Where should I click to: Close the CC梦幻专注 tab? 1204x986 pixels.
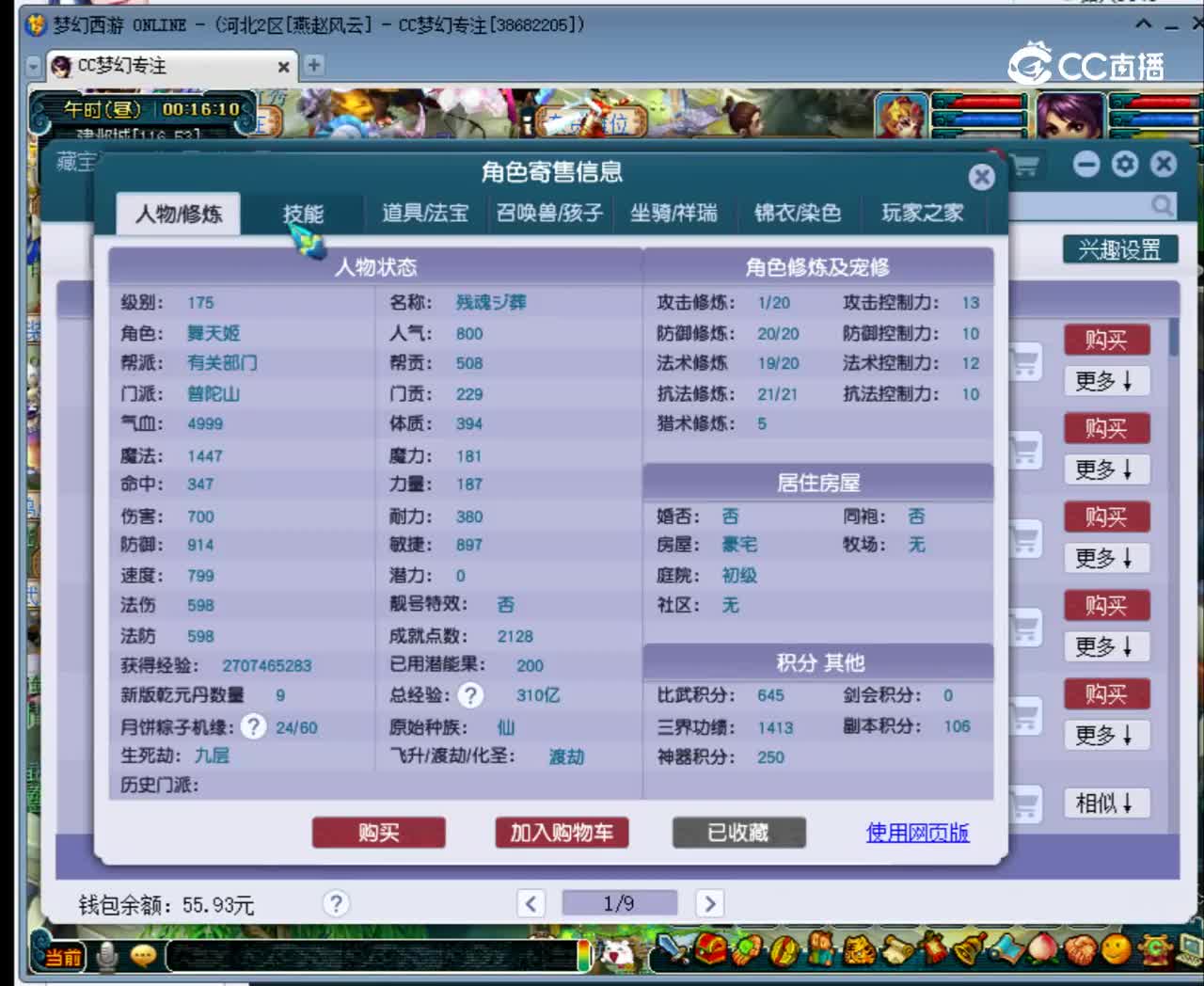[283, 67]
